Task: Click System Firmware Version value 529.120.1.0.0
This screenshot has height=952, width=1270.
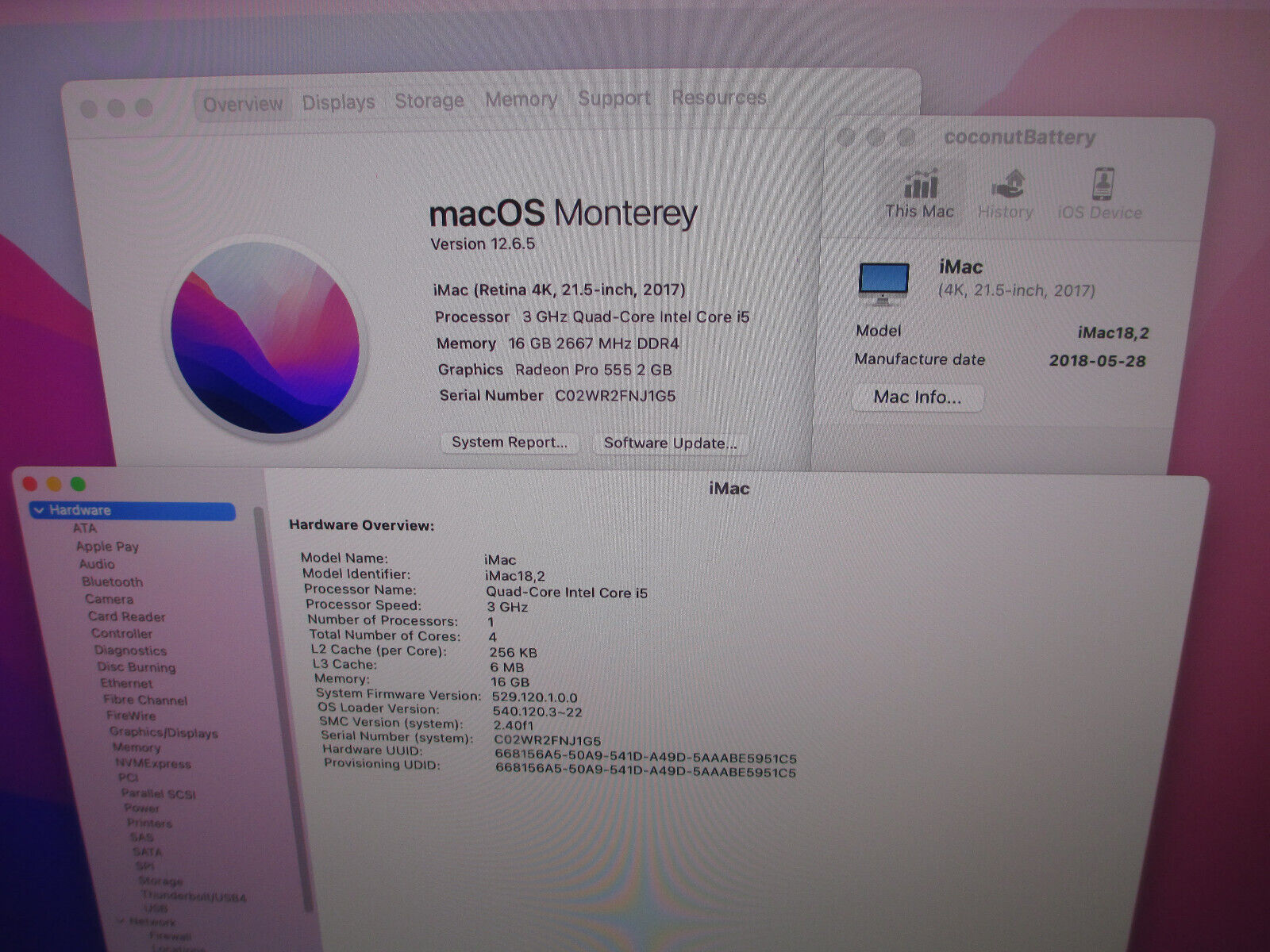Action: [535, 697]
